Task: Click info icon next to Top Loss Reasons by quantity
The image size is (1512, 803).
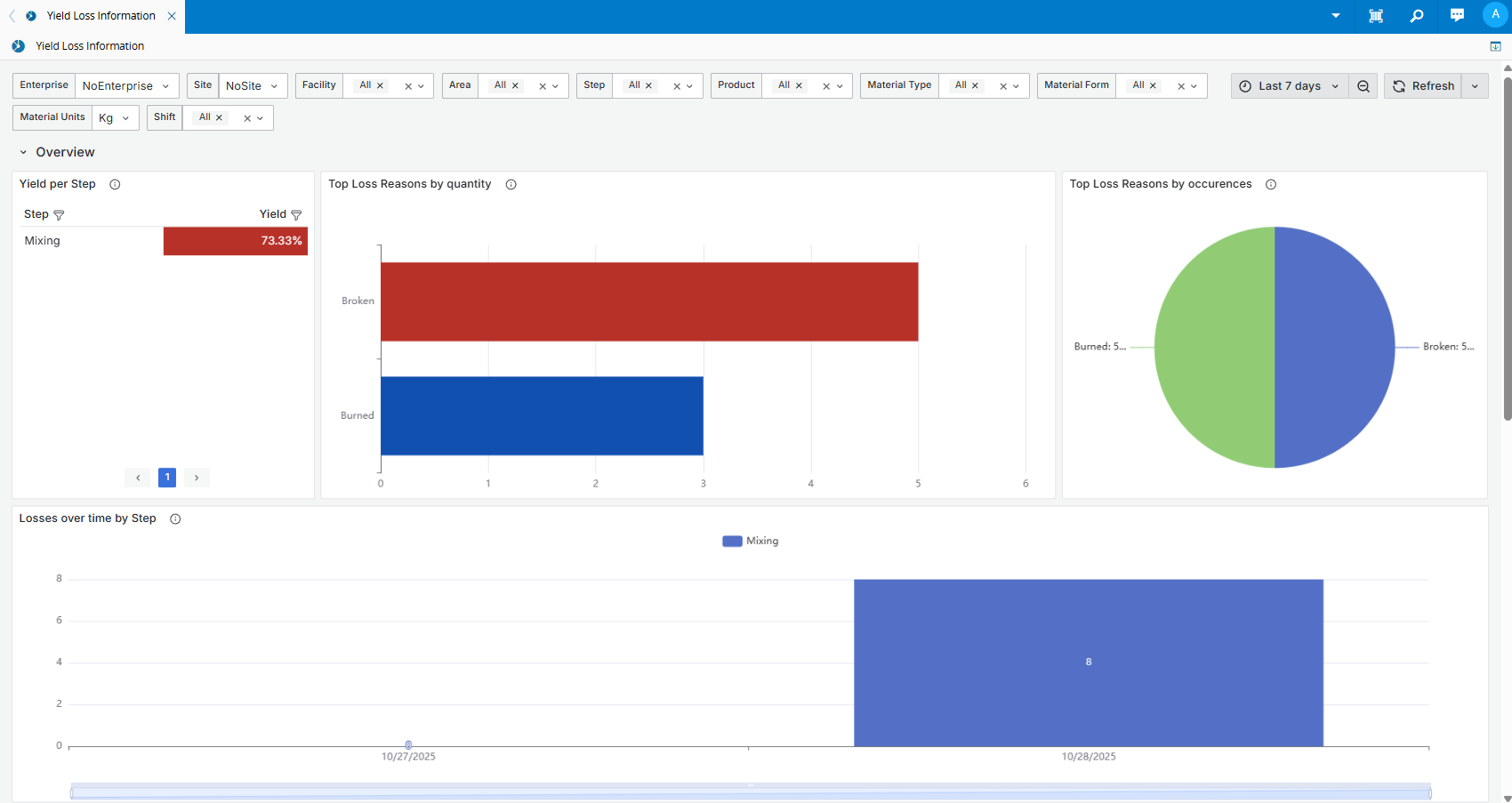Action: pos(511,184)
